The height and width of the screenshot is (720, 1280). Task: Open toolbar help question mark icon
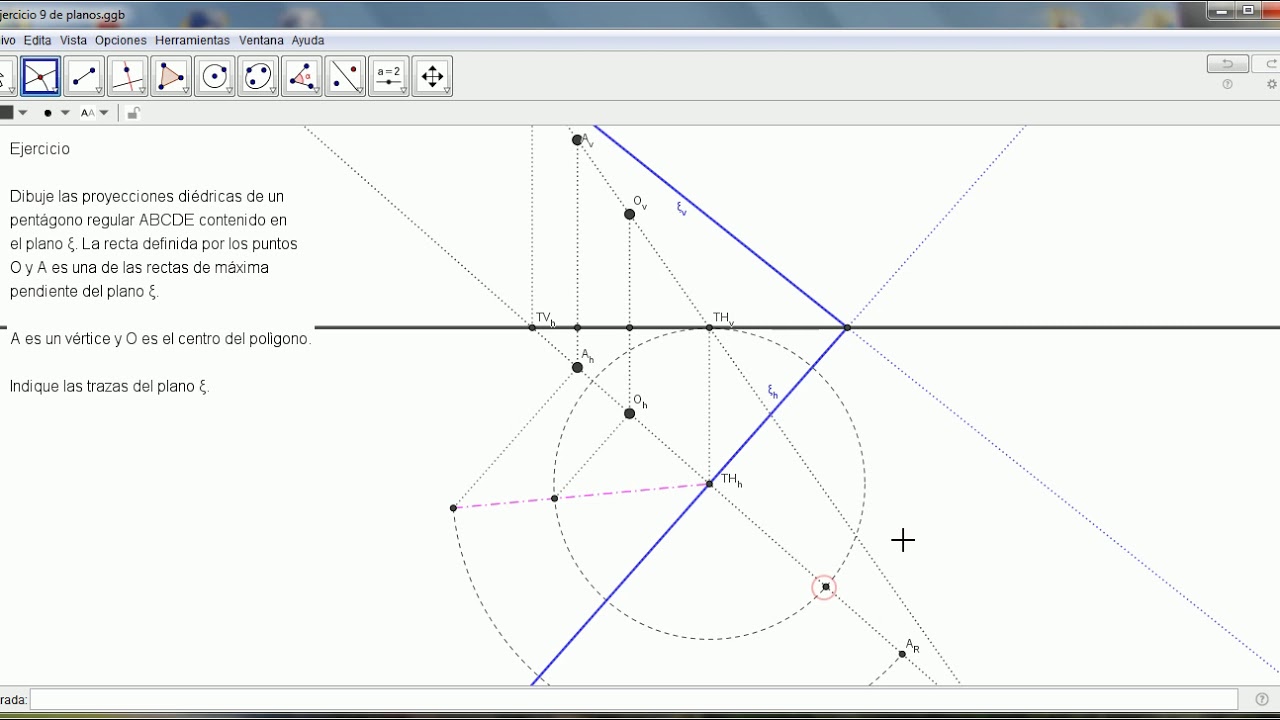pos(1227,85)
